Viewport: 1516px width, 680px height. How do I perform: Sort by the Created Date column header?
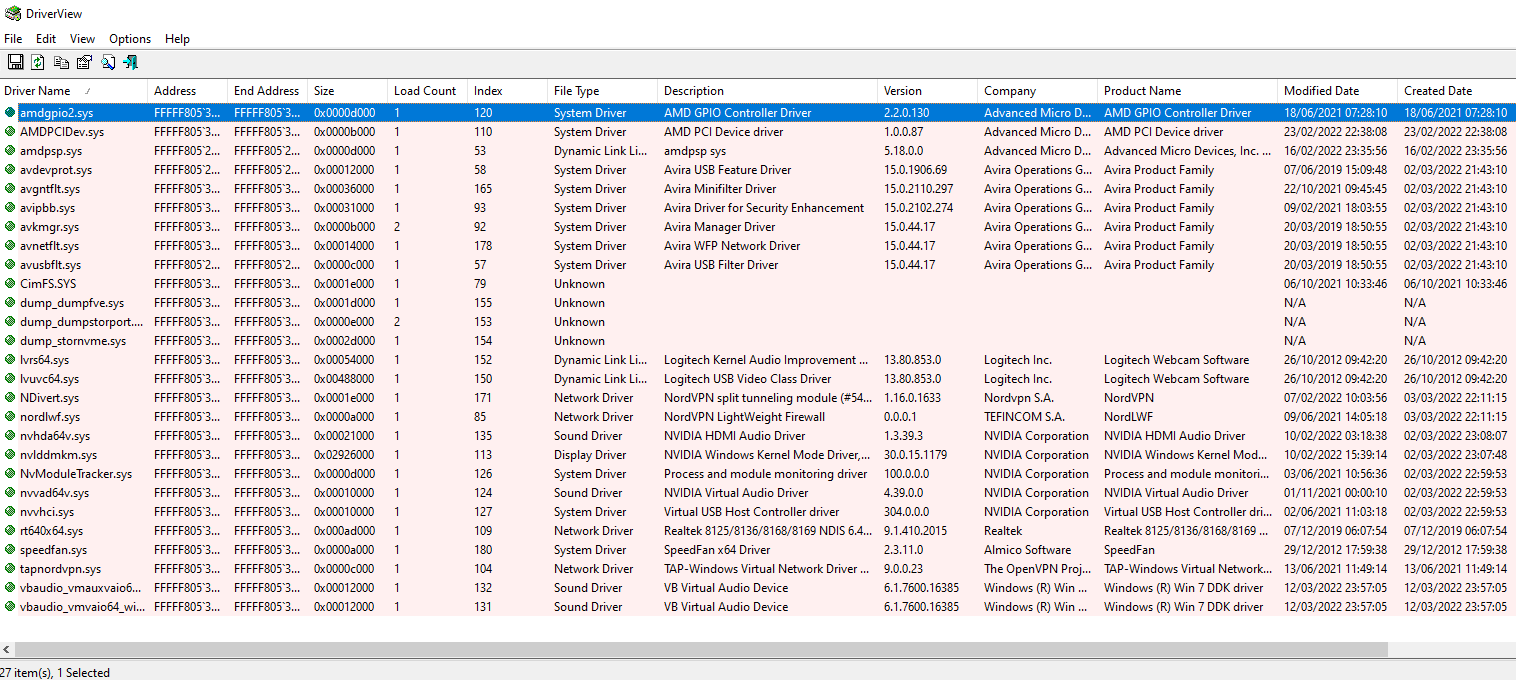1457,91
